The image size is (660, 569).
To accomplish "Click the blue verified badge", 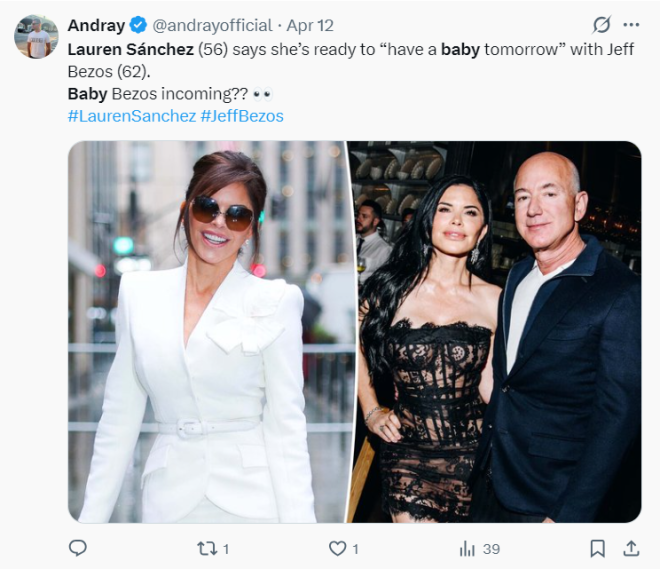I will (137, 25).
